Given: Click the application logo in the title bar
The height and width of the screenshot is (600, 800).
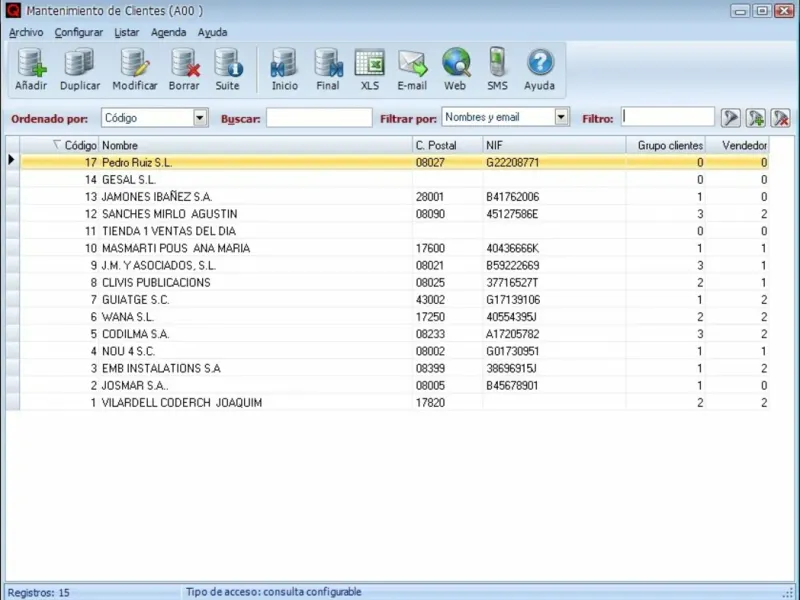Looking at the screenshot, I should tap(13, 10).
